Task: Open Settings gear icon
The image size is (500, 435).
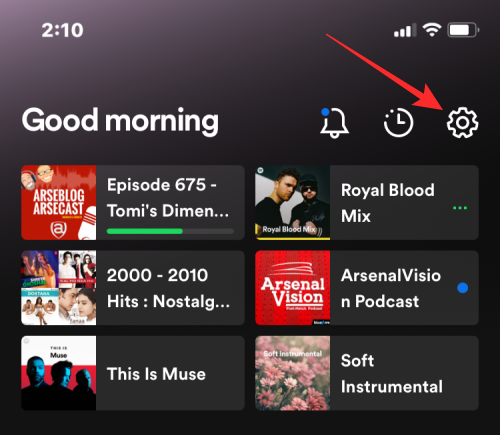Action: click(x=462, y=123)
